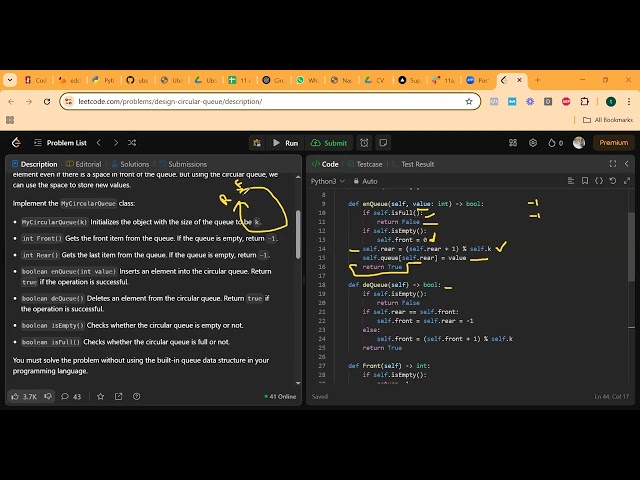640x480 pixels.
Task: Click the 41 Online indicator
Action: tap(280, 396)
